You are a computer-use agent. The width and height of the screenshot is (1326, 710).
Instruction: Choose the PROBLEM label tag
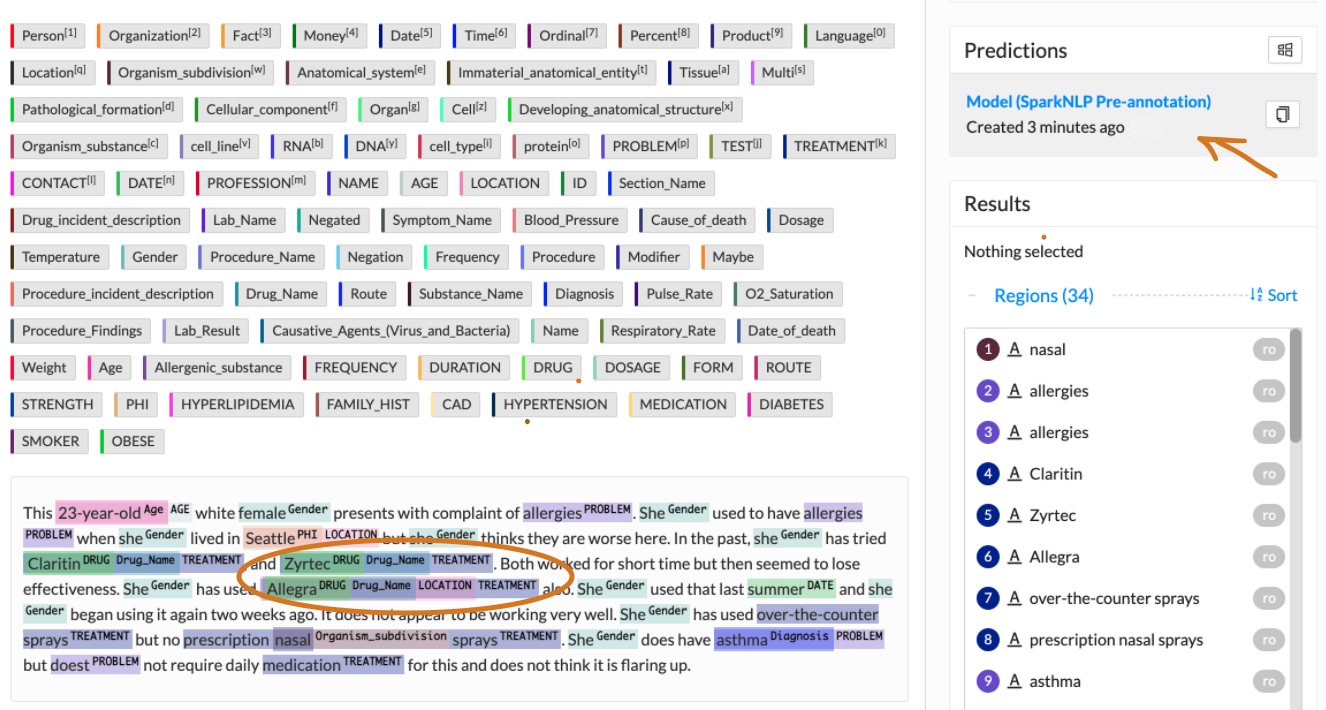click(650, 146)
